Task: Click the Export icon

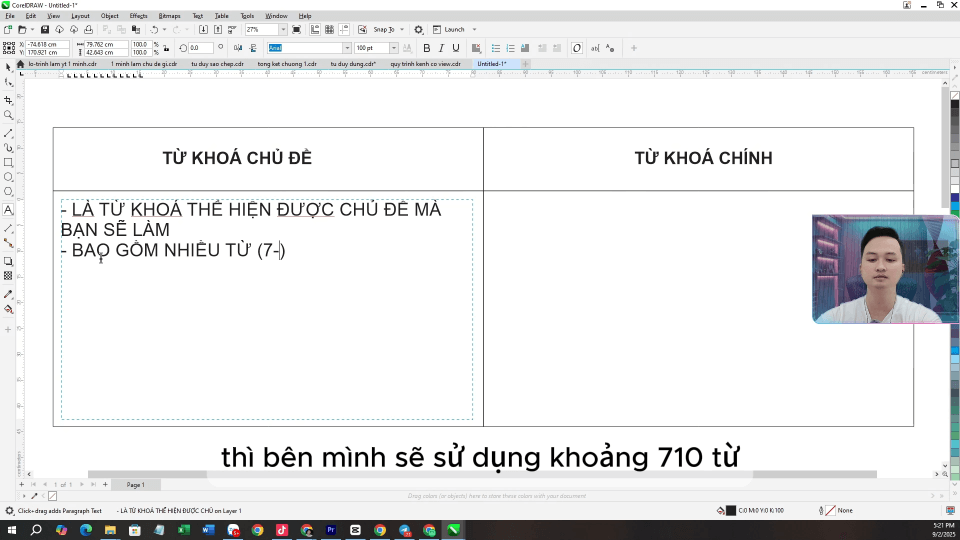Action: click(x=217, y=29)
